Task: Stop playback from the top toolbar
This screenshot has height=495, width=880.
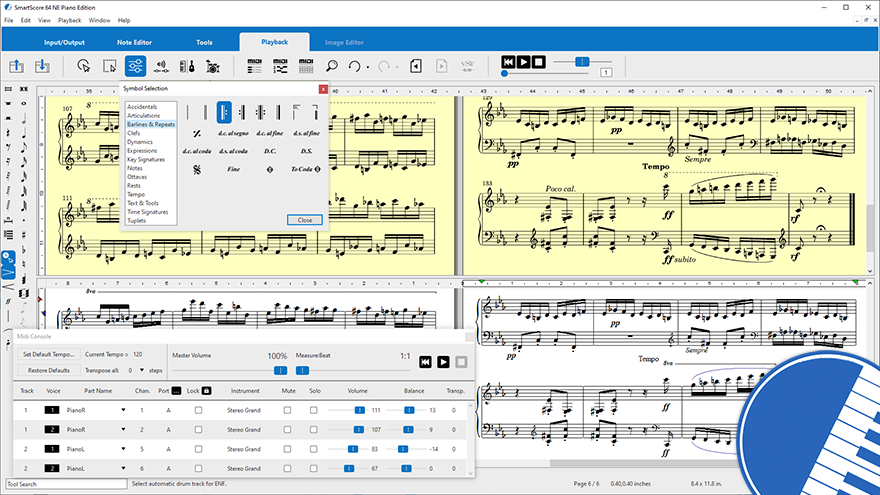Action: pos(538,62)
